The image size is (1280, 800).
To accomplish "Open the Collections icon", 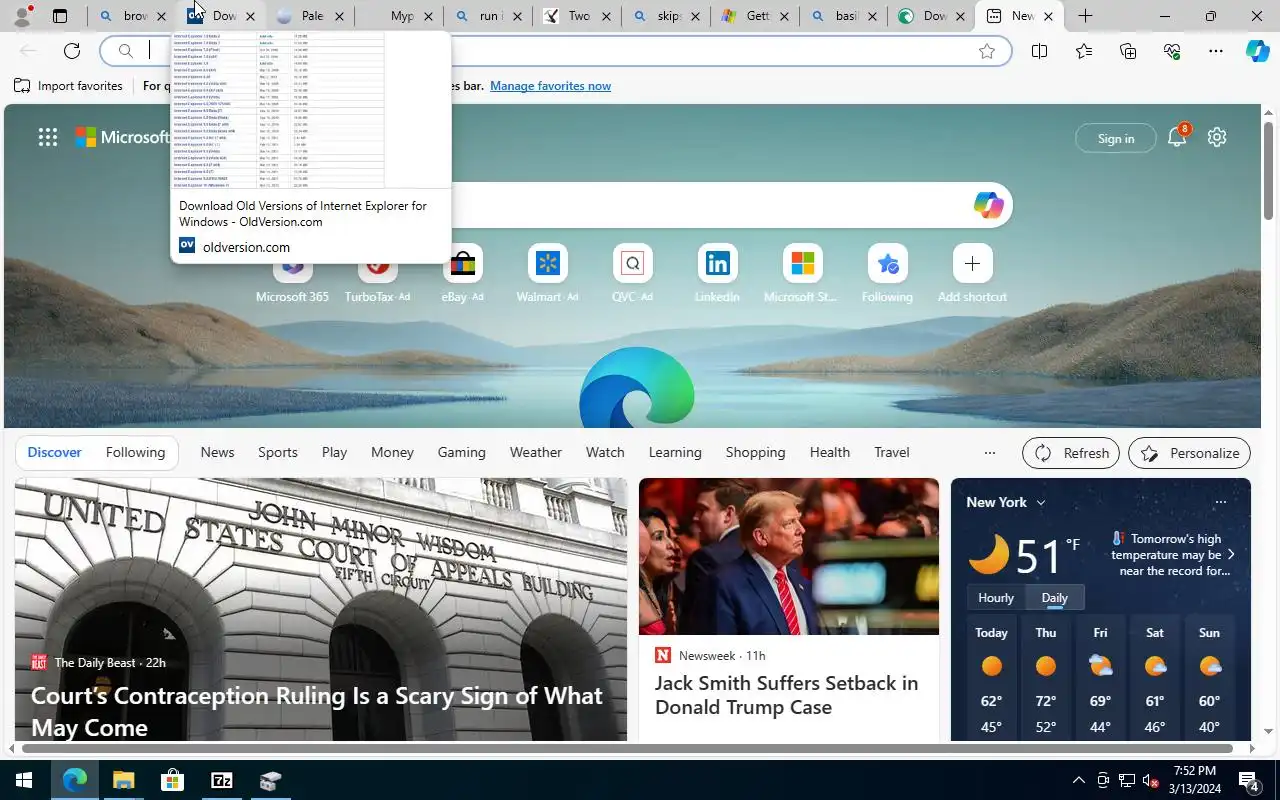I will [x=1128, y=51].
